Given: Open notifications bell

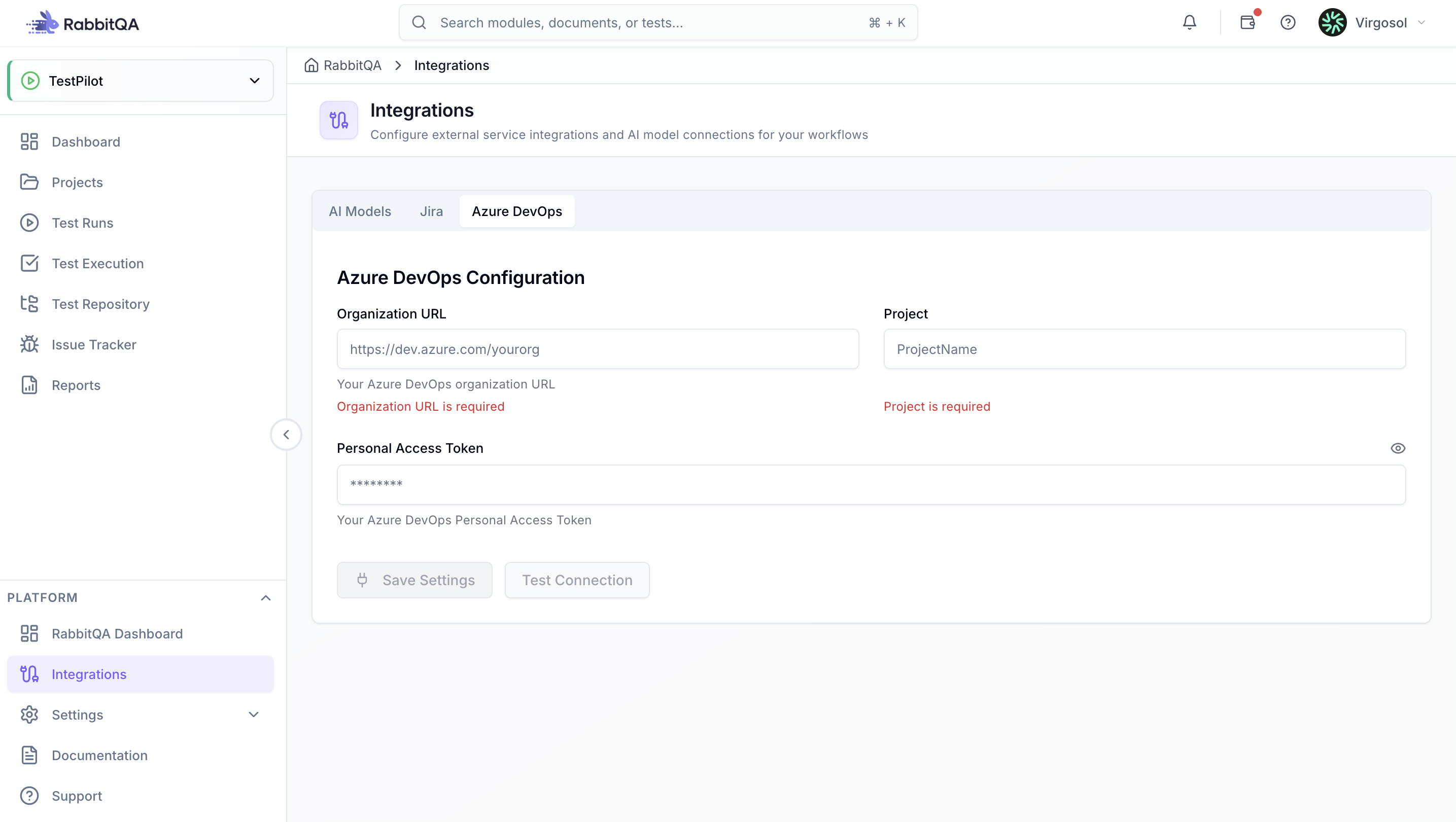Looking at the screenshot, I should point(1189,23).
